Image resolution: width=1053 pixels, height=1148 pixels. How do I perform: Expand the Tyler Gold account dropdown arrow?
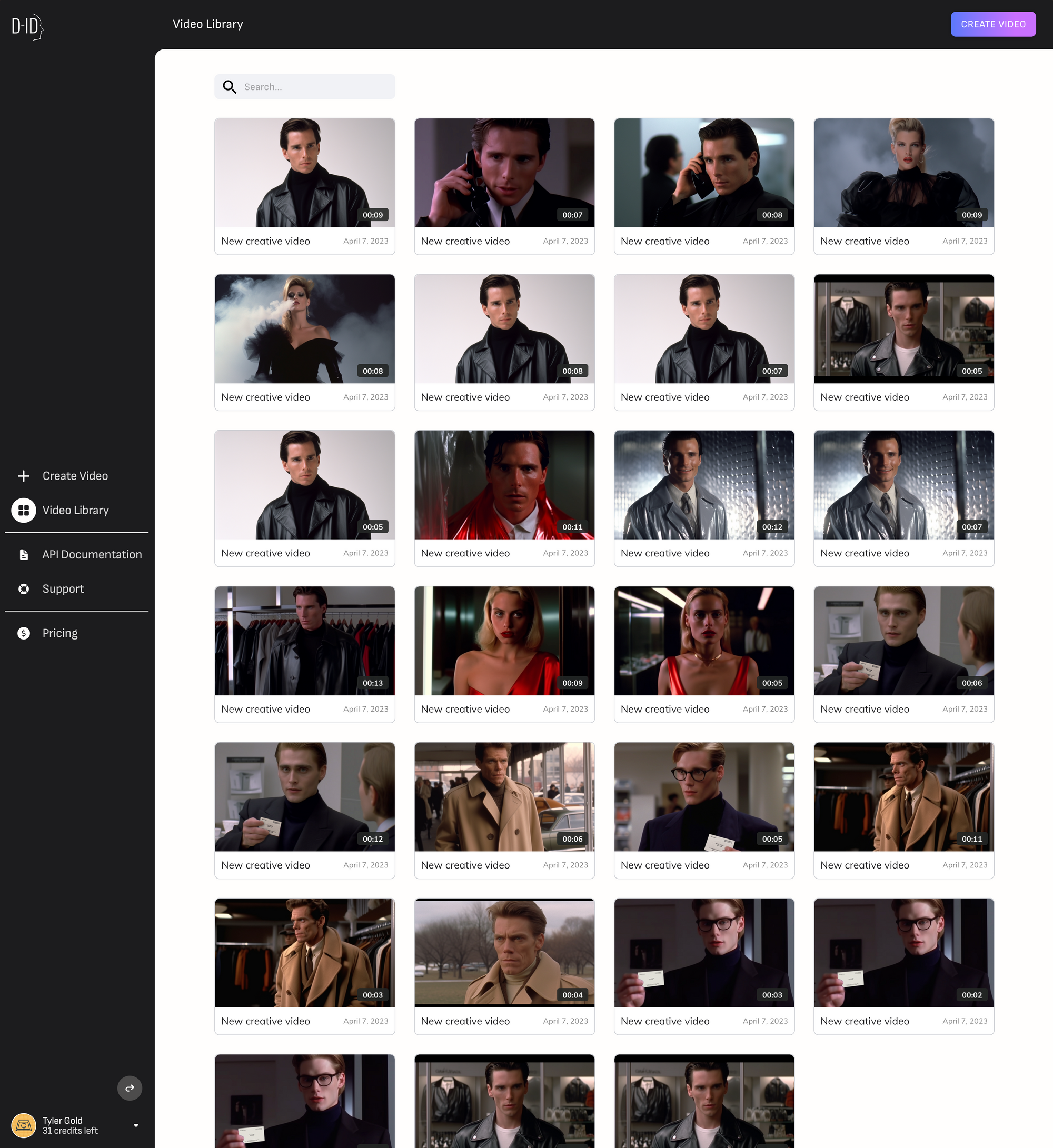point(136,1125)
